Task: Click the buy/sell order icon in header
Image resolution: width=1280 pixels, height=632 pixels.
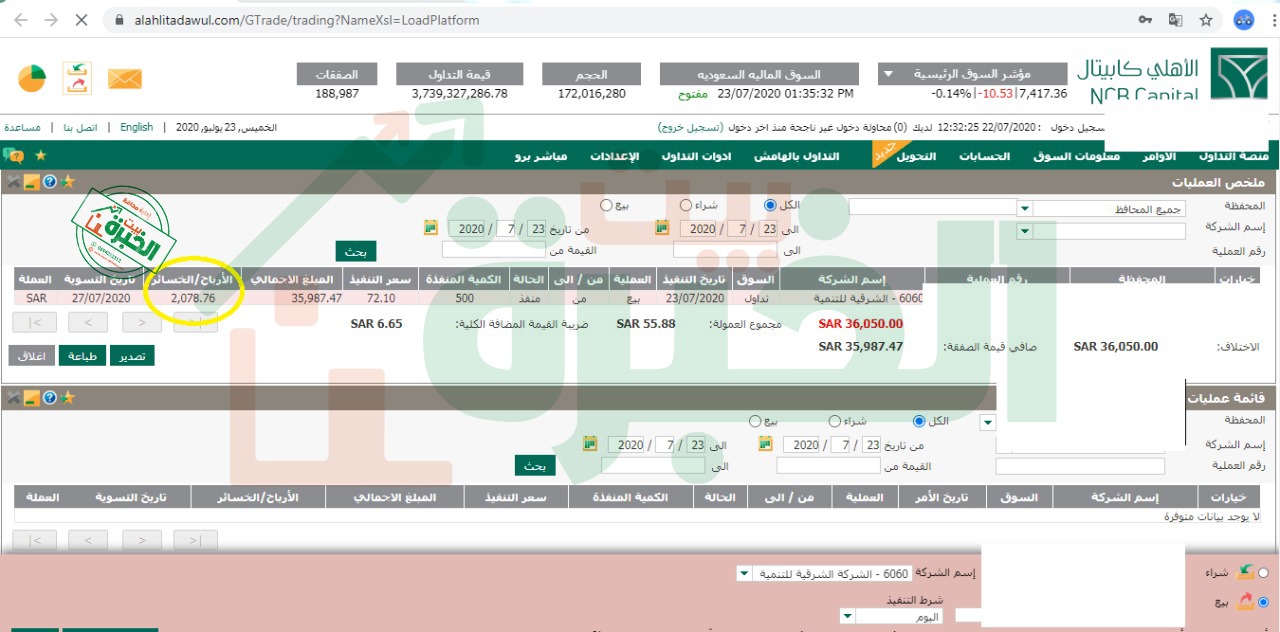Action: [78, 78]
